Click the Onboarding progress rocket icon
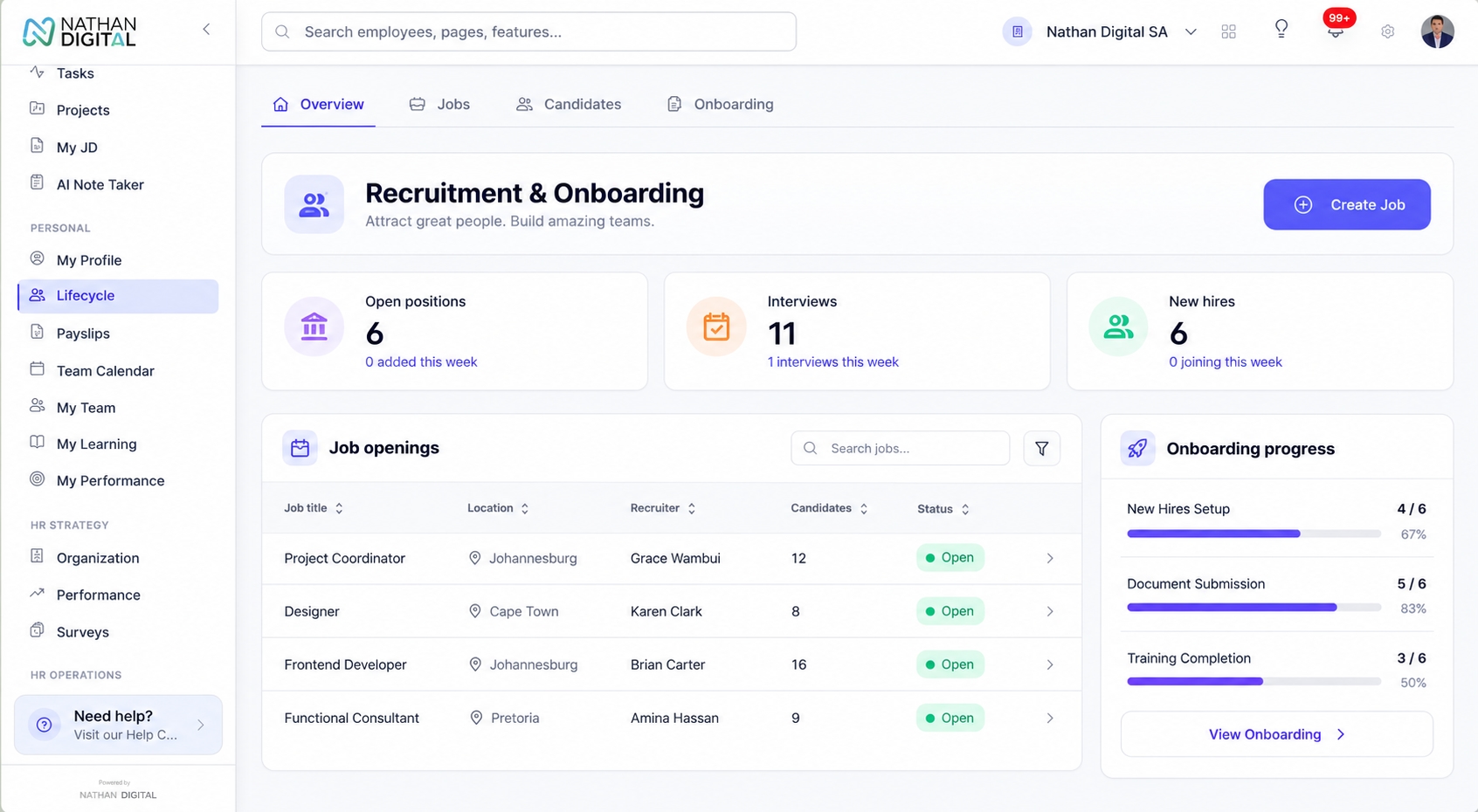 (x=1137, y=448)
